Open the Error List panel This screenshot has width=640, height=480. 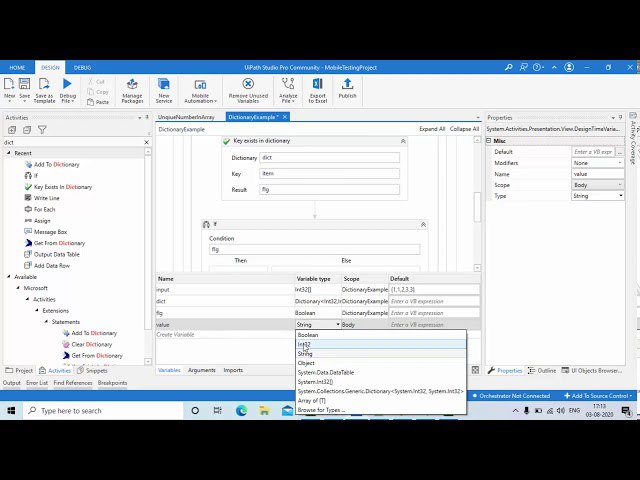coord(37,383)
